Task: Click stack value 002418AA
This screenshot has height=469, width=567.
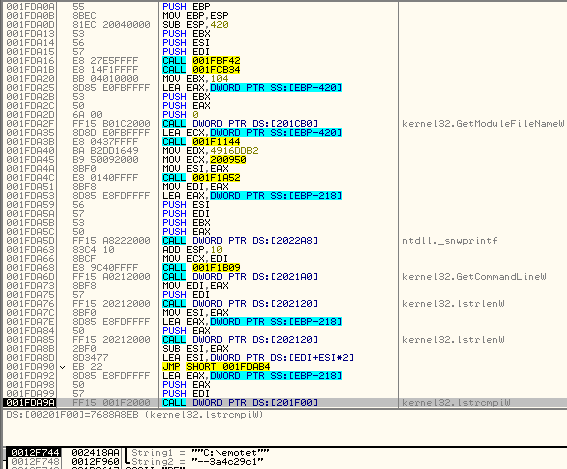Action: coord(95,452)
